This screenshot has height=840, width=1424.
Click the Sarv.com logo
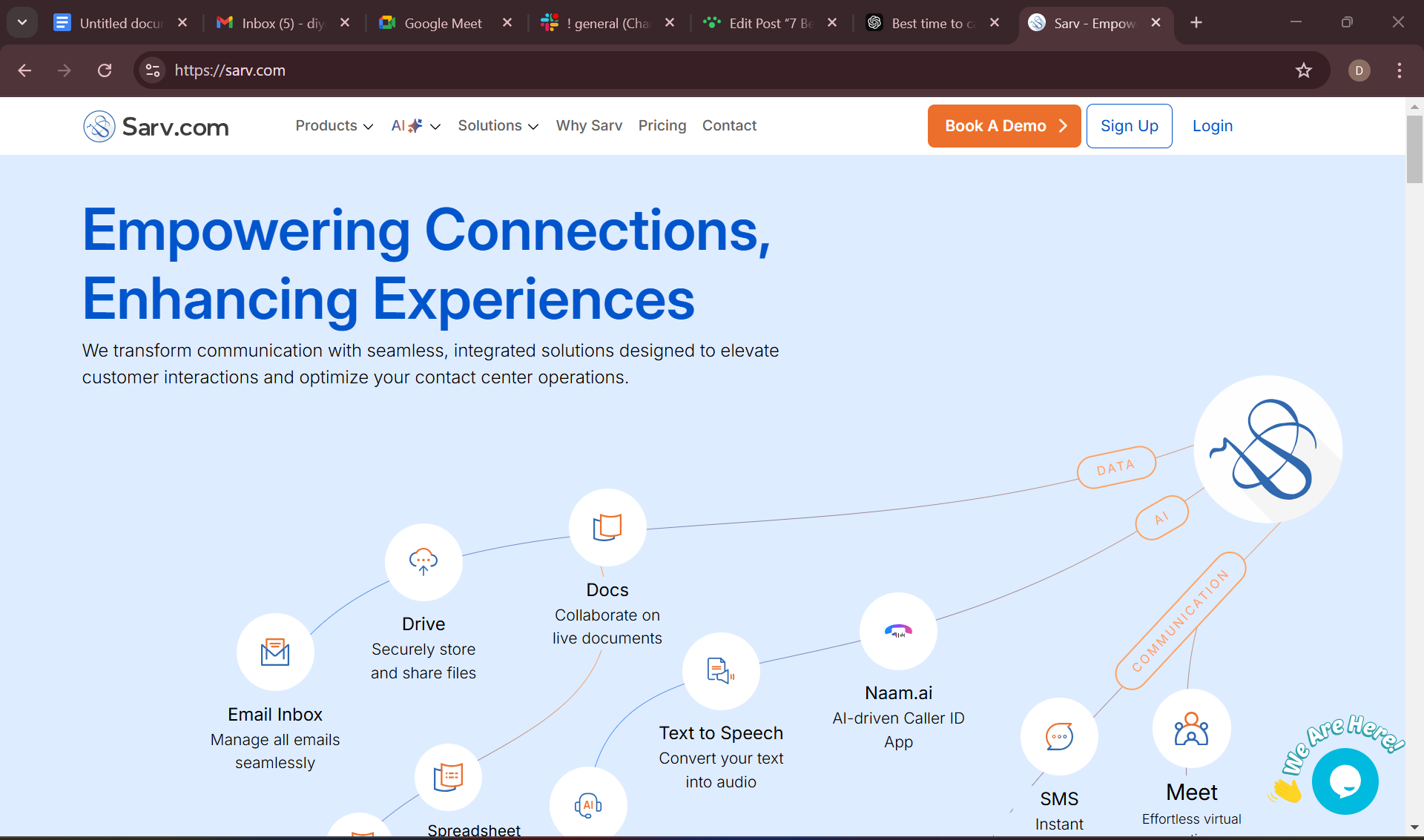(155, 126)
